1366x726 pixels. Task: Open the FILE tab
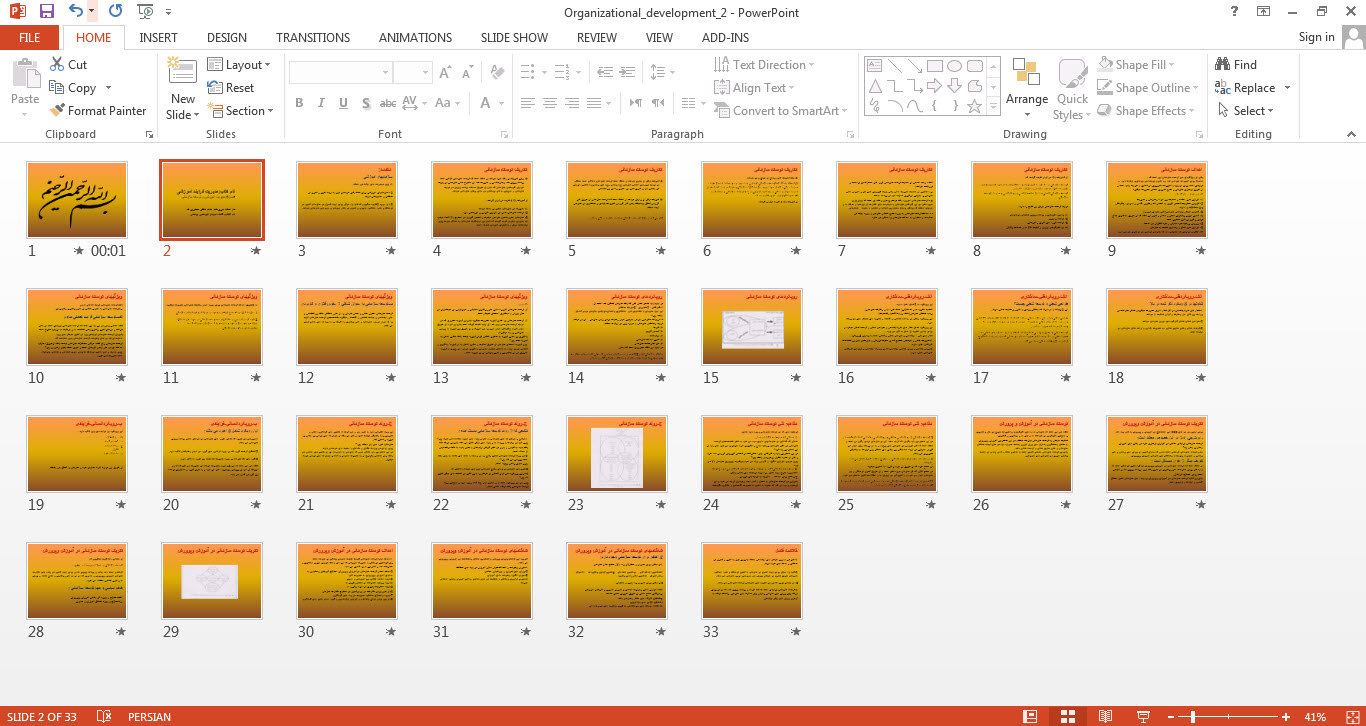pyautogui.click(x=30, y=37)
